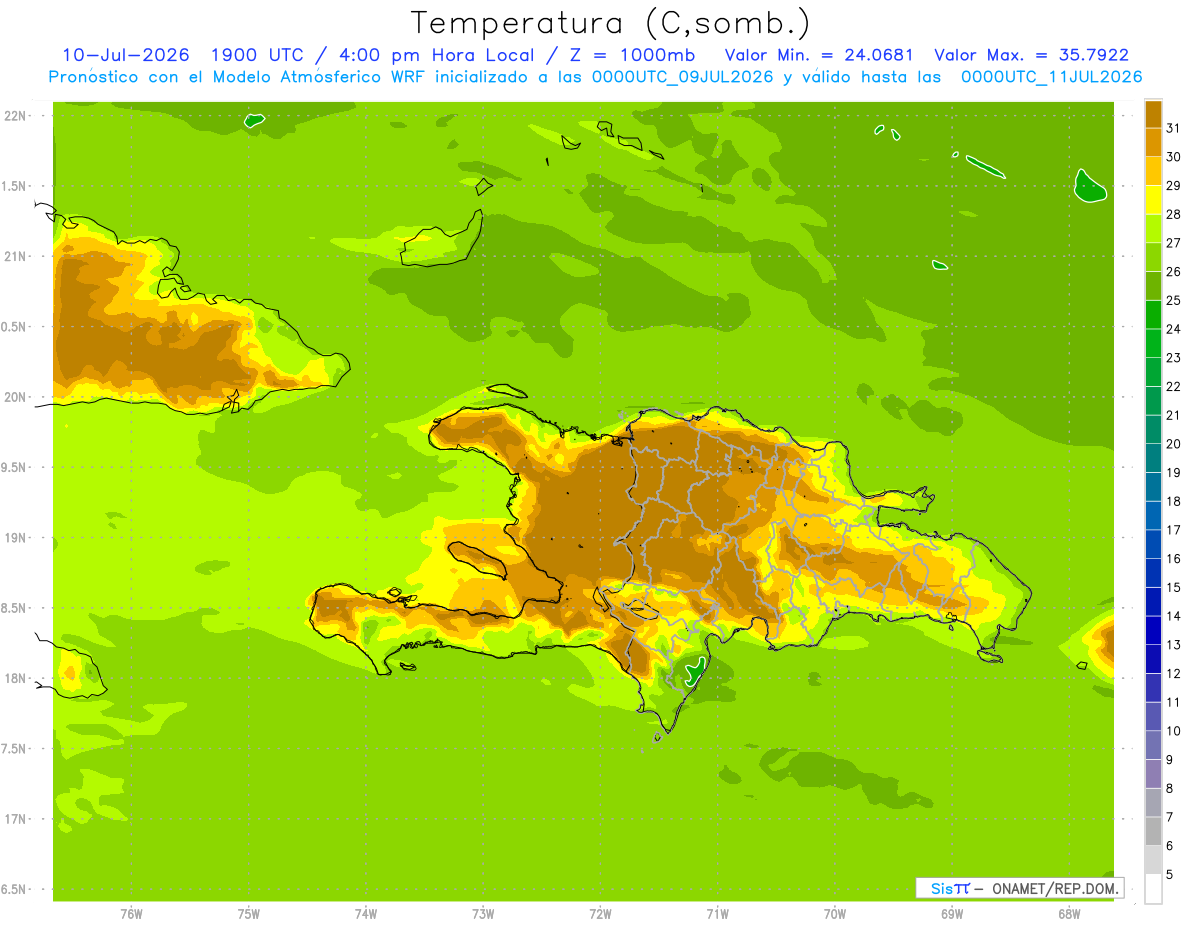Screen dimensions: 1200x927
Task: Click the "1900 UTC" time label
Action: point(258,55)
